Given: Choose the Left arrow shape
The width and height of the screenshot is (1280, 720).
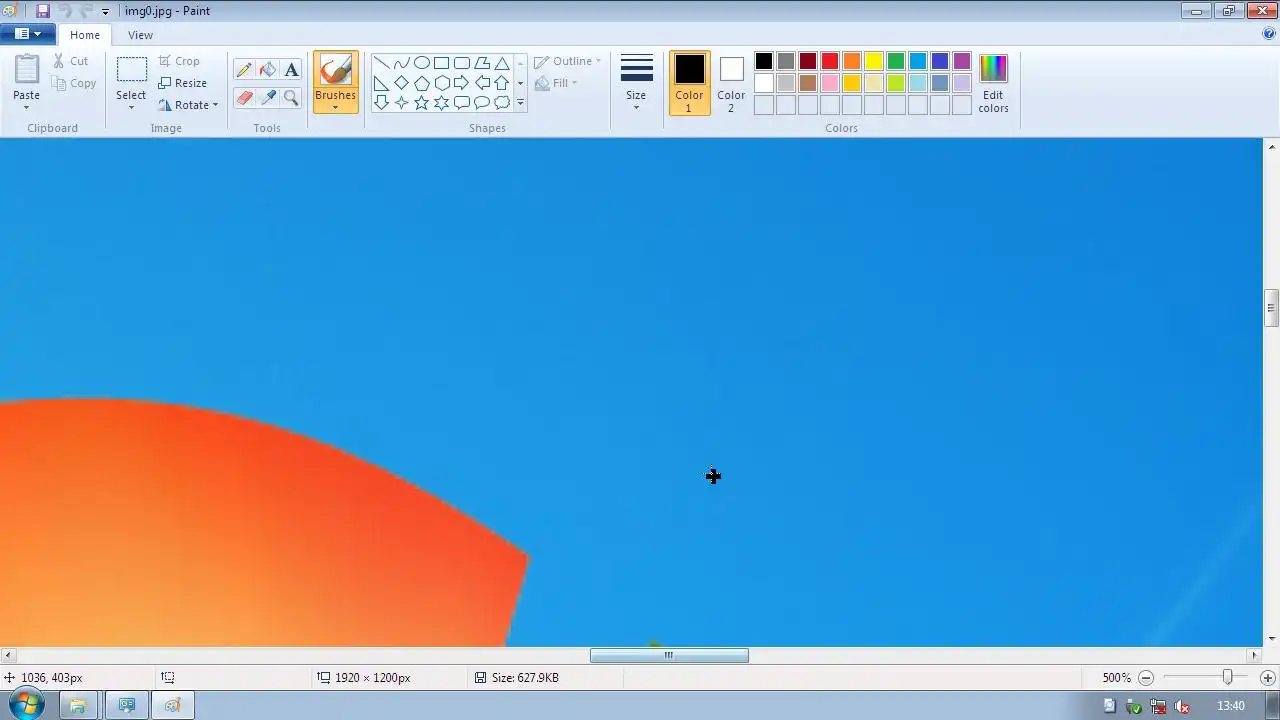Looking at the screenshot, I should (x=481, y=83).
